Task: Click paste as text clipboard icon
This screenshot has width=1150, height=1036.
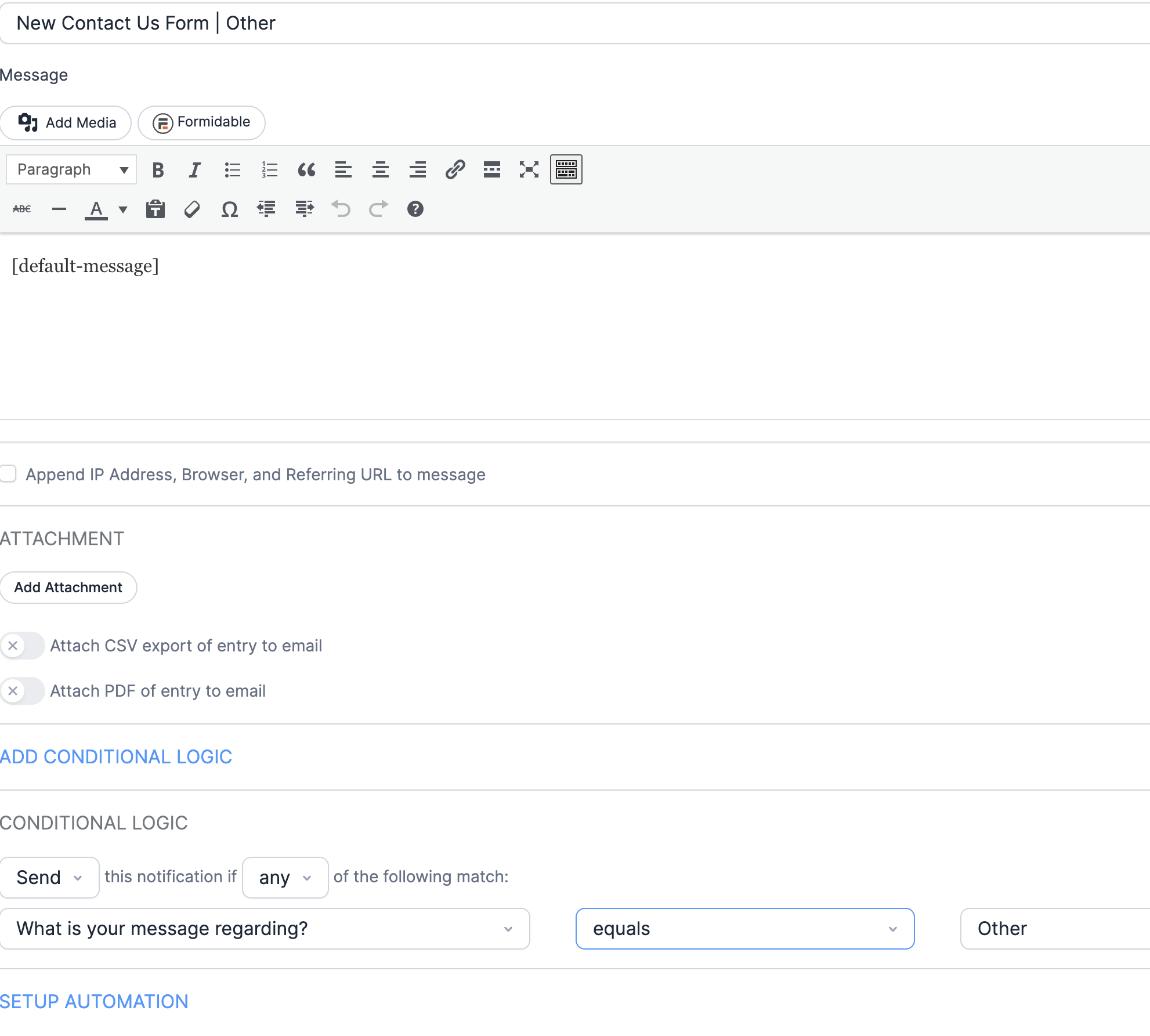Action: (x=155, y=209)
